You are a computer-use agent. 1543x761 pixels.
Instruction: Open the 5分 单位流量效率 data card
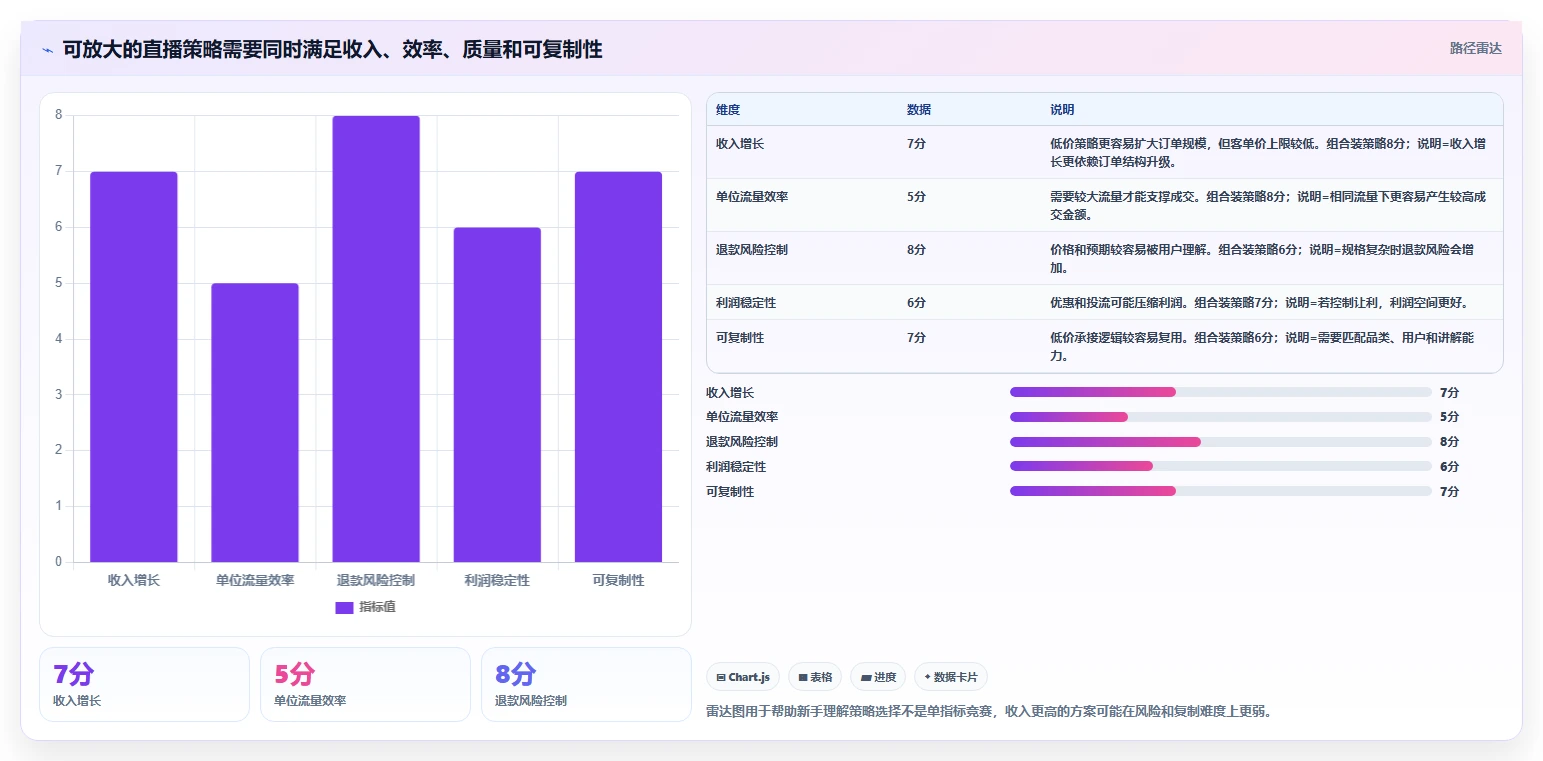coord(365,684)
